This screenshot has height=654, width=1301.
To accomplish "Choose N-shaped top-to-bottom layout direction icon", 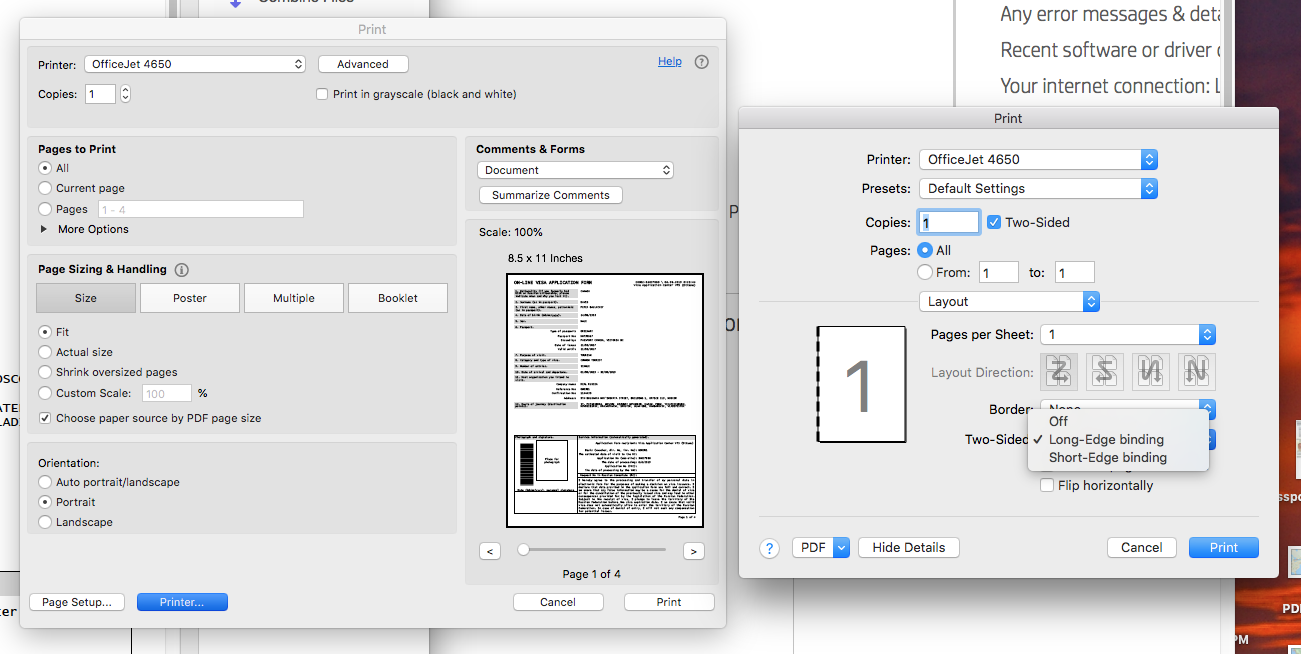I will 1196,372.
